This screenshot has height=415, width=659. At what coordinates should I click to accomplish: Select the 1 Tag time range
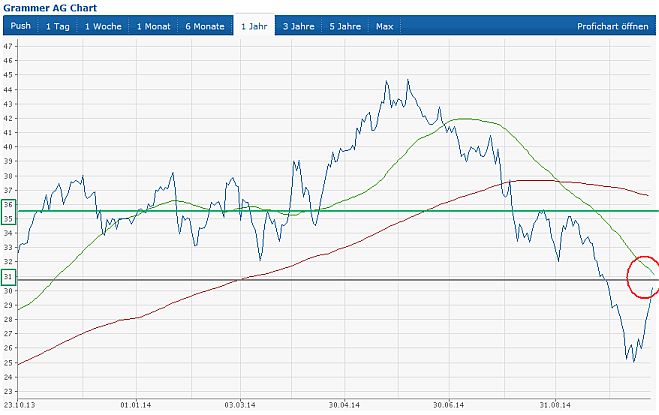point(58,25)
